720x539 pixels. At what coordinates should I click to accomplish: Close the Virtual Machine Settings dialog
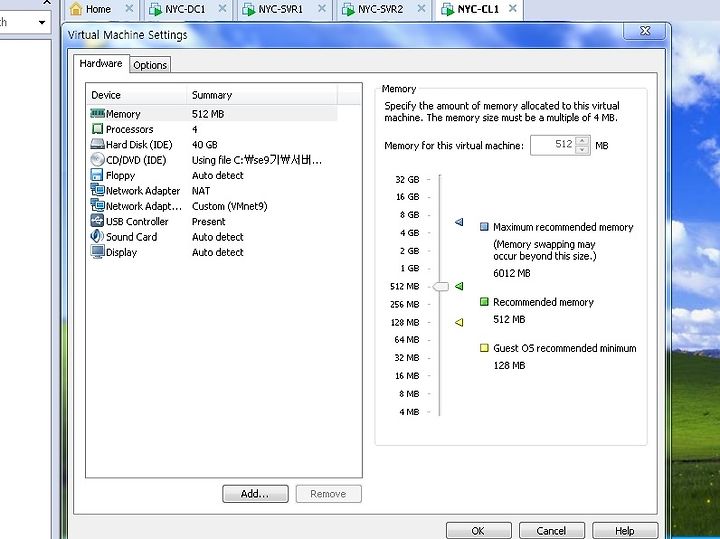(645, 30)
